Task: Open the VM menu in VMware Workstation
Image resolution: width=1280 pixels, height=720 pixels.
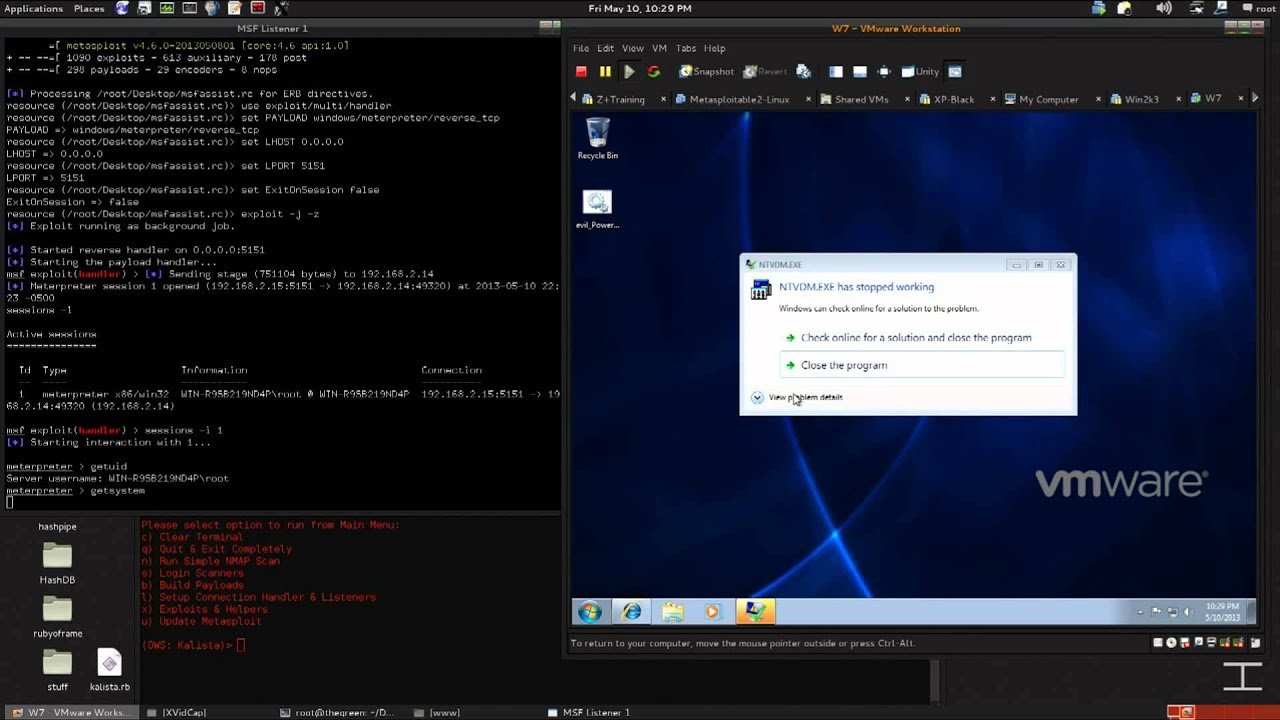Action: (x=659, y=48)
